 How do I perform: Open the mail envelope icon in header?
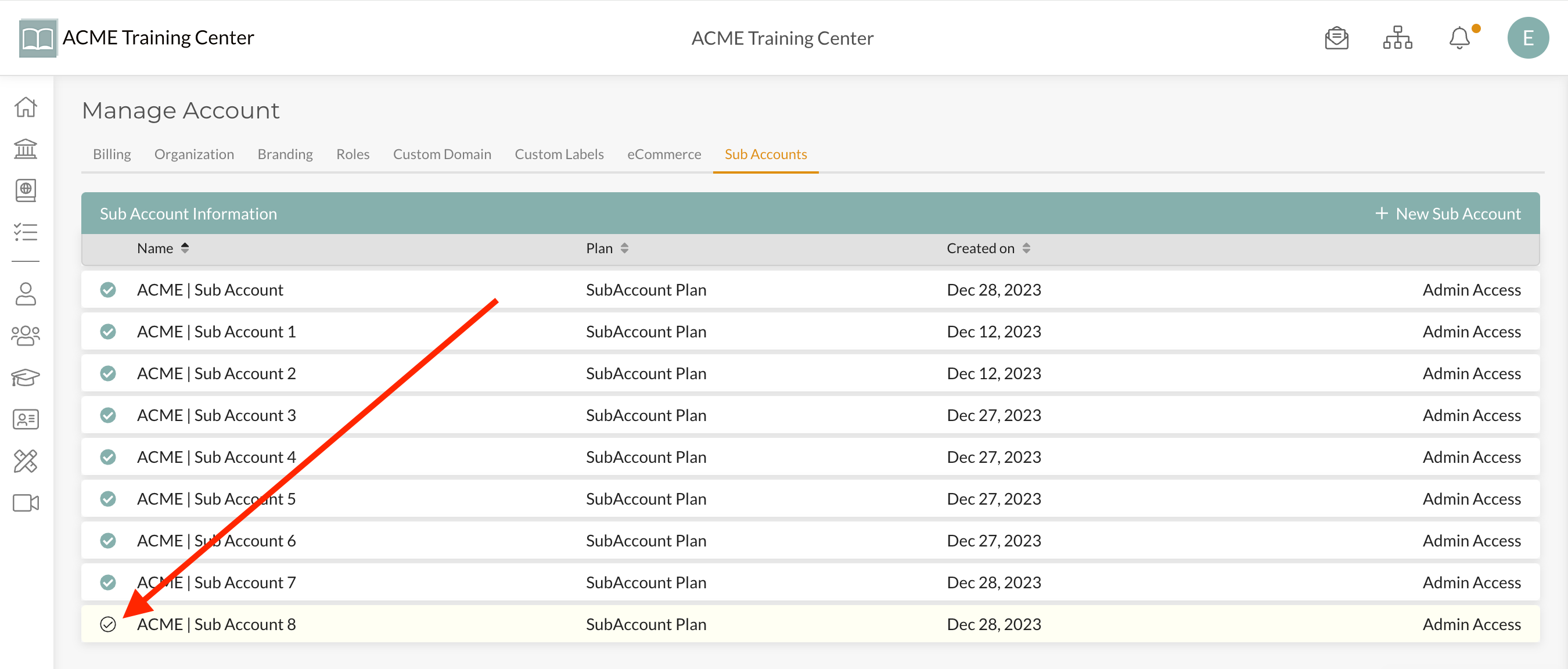1336,38
